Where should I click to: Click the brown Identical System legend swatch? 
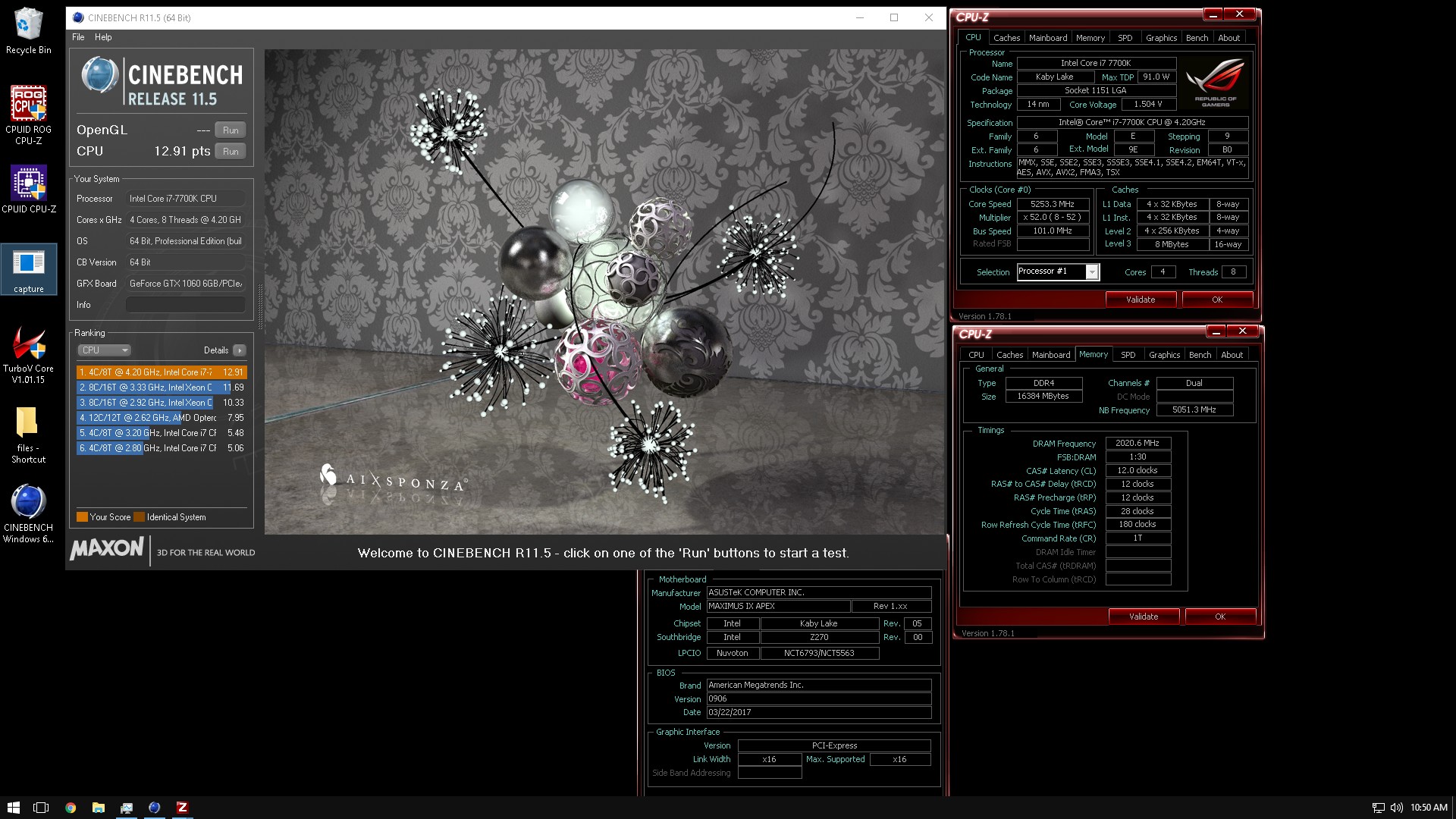[x=139, y=517]
